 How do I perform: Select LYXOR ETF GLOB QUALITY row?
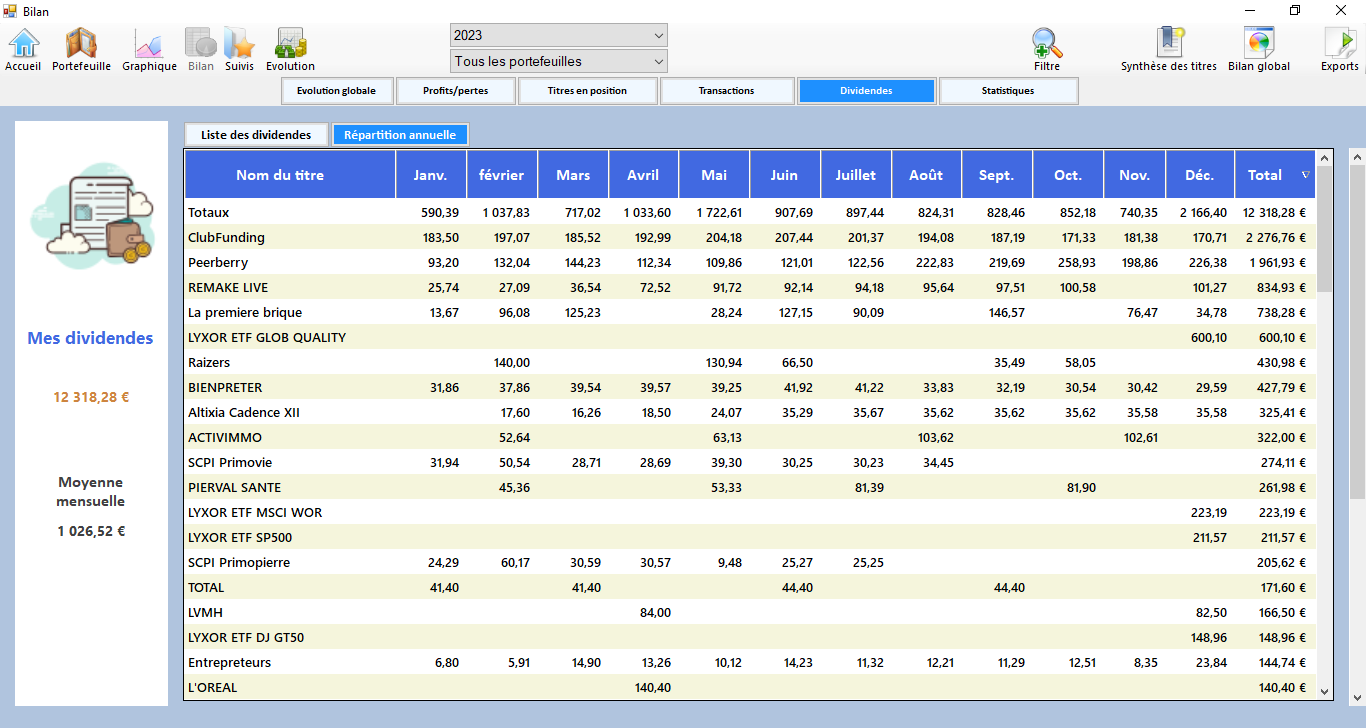[267, 337]
